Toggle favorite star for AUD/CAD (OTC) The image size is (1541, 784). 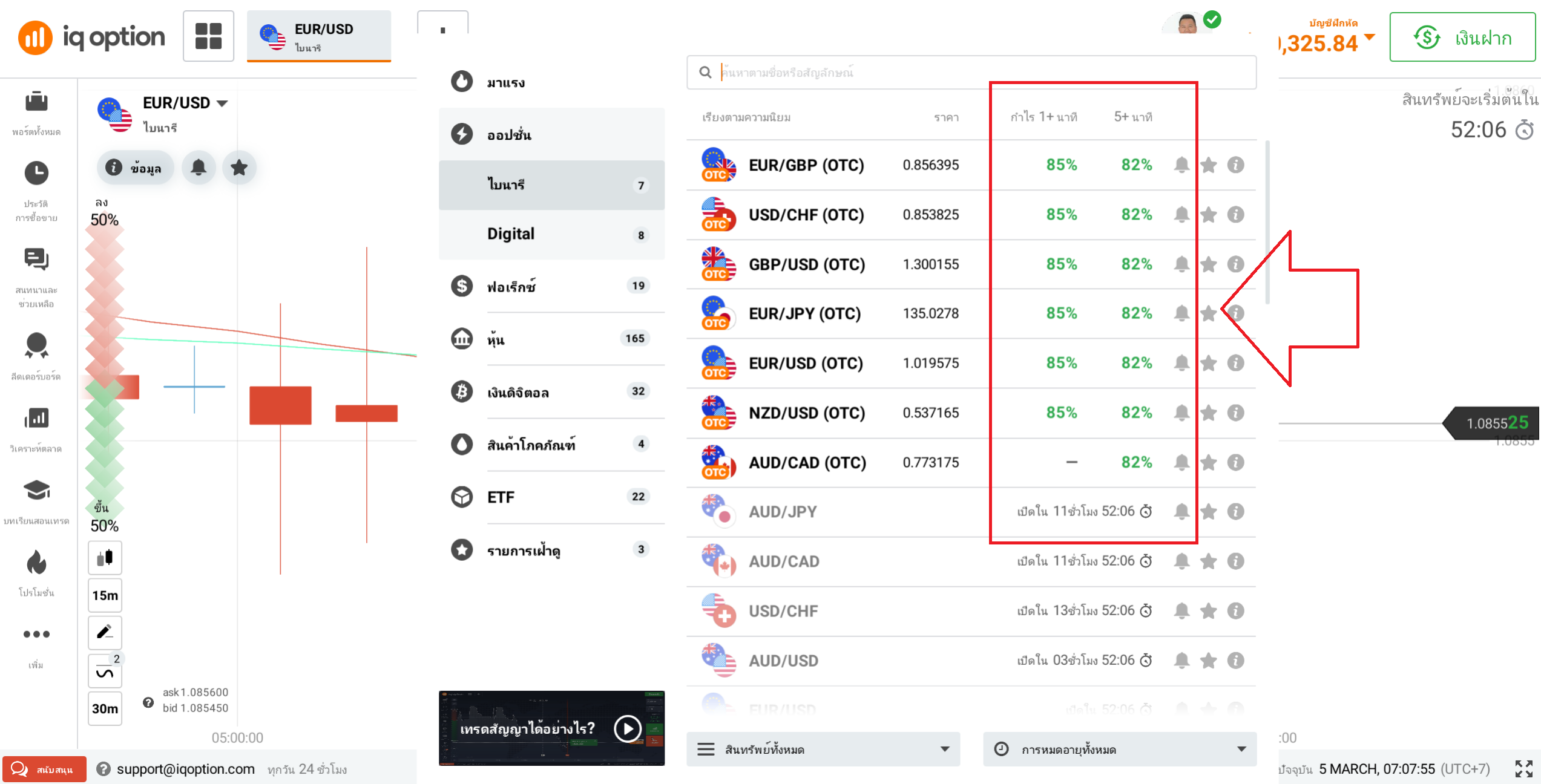(1208, 462)
